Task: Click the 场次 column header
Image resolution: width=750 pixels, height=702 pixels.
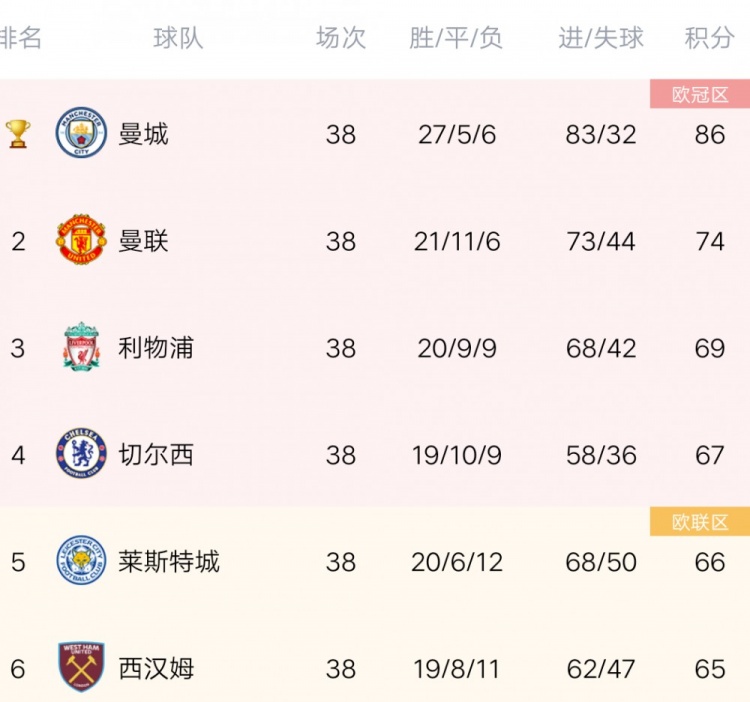Action: (x=341, y=38)
